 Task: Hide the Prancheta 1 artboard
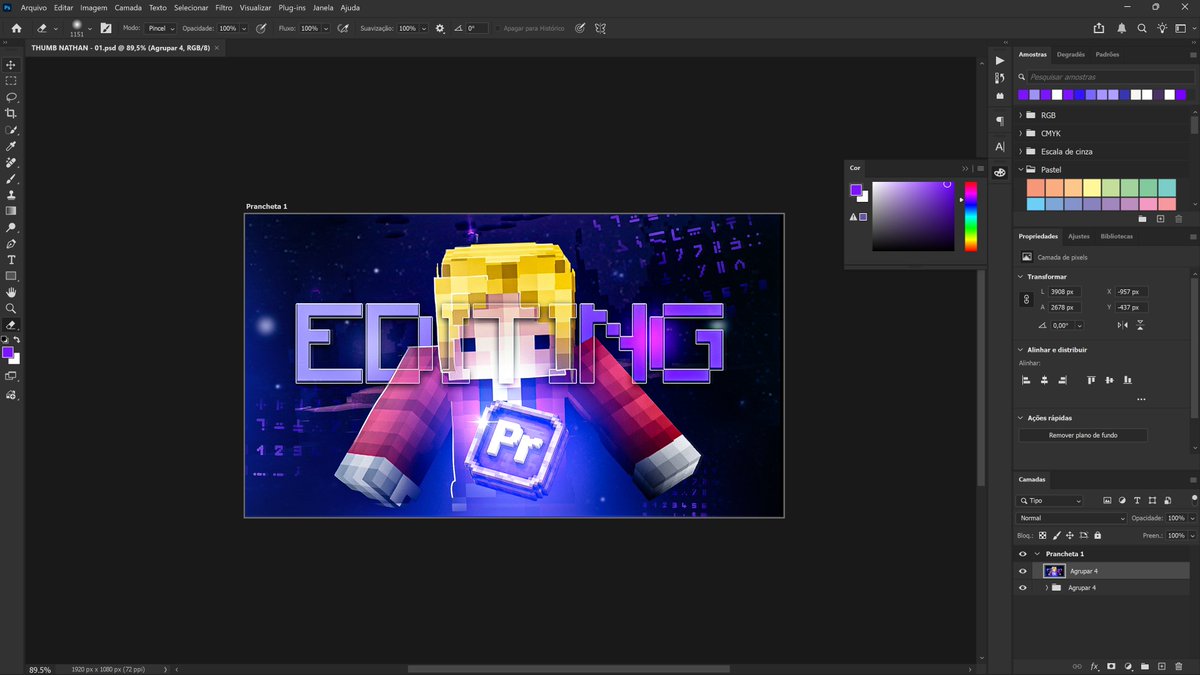pos(1022,553)
